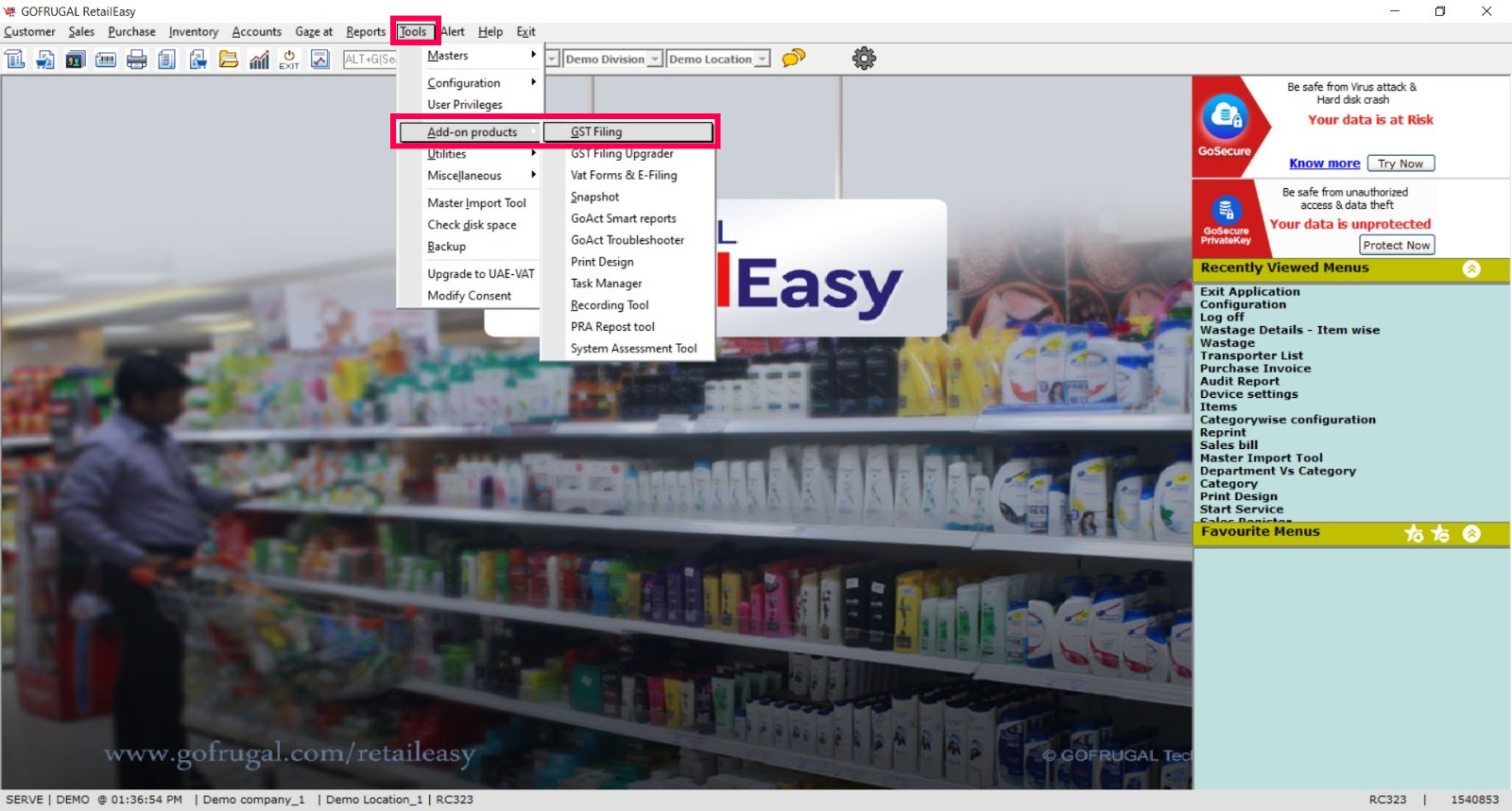Click the Protect Now button
The image size is (1512, 811).
click(x=1397, y=245)
